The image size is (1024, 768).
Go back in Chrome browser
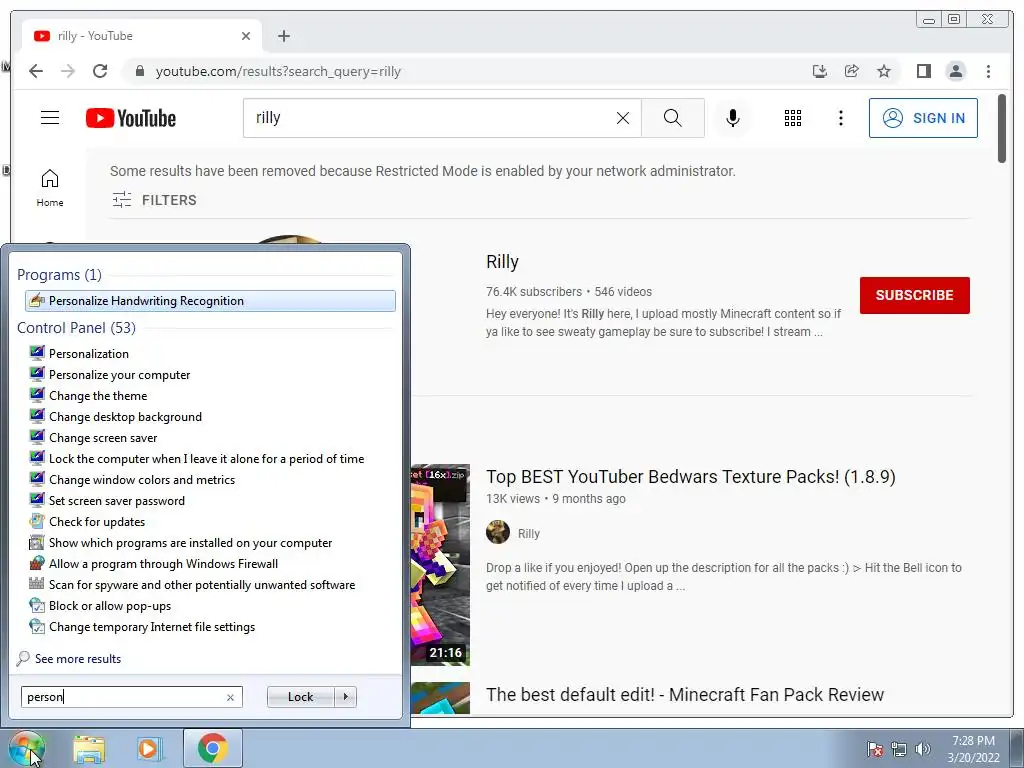tap(36, 71)
